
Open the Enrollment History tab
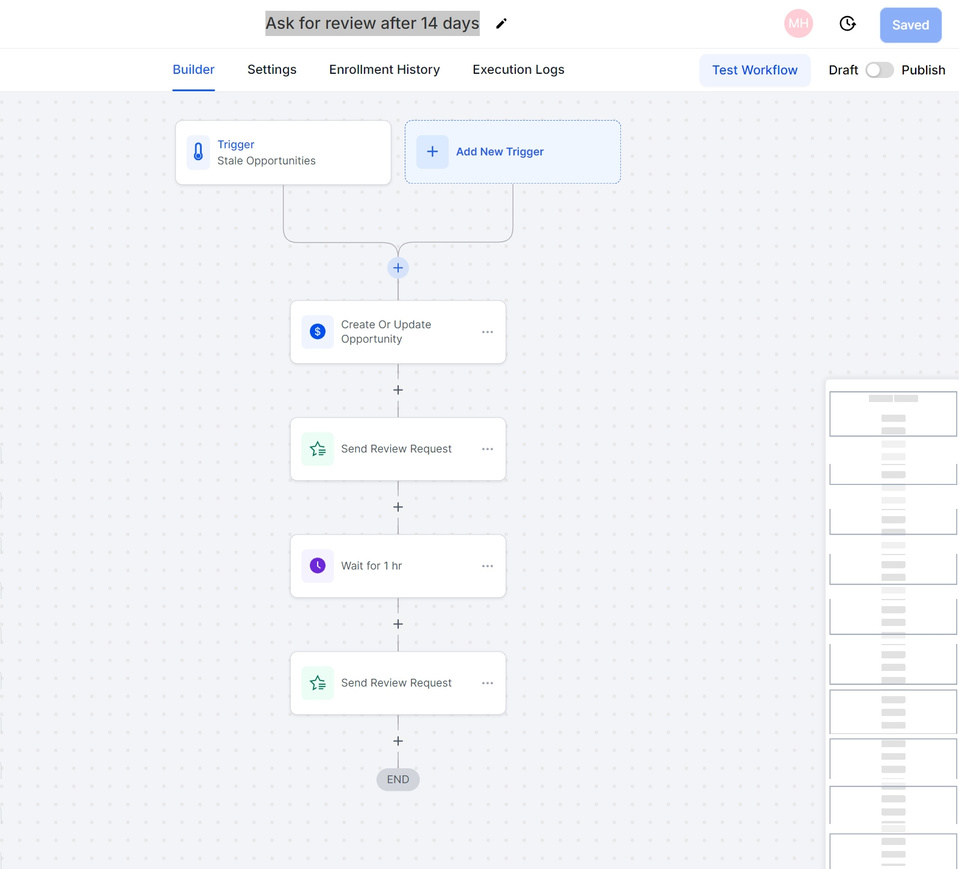384,70
